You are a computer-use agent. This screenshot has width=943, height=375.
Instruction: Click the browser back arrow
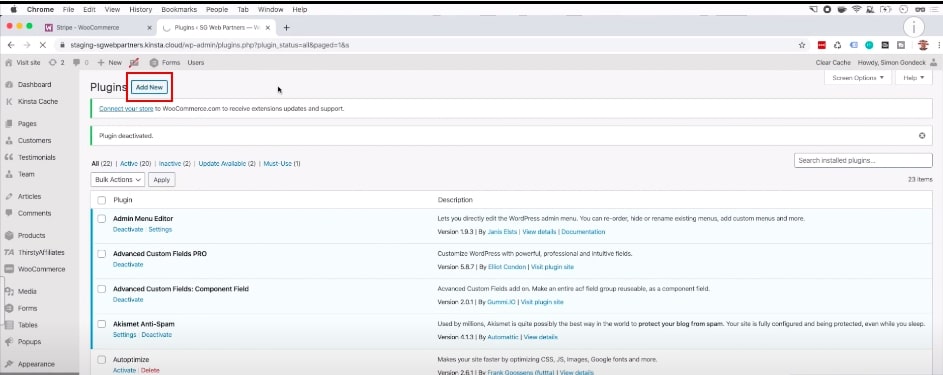click(11, 45)
